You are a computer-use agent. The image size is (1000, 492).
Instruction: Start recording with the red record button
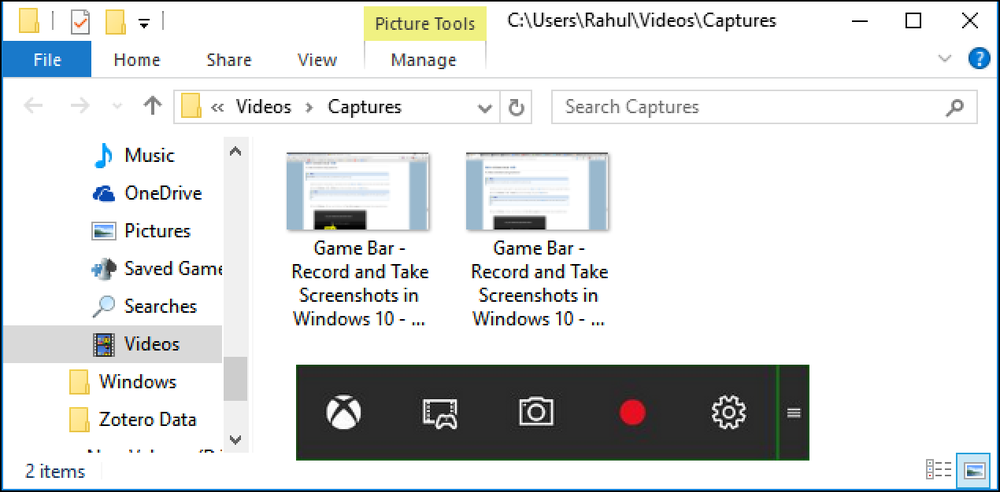pos(632,412)
